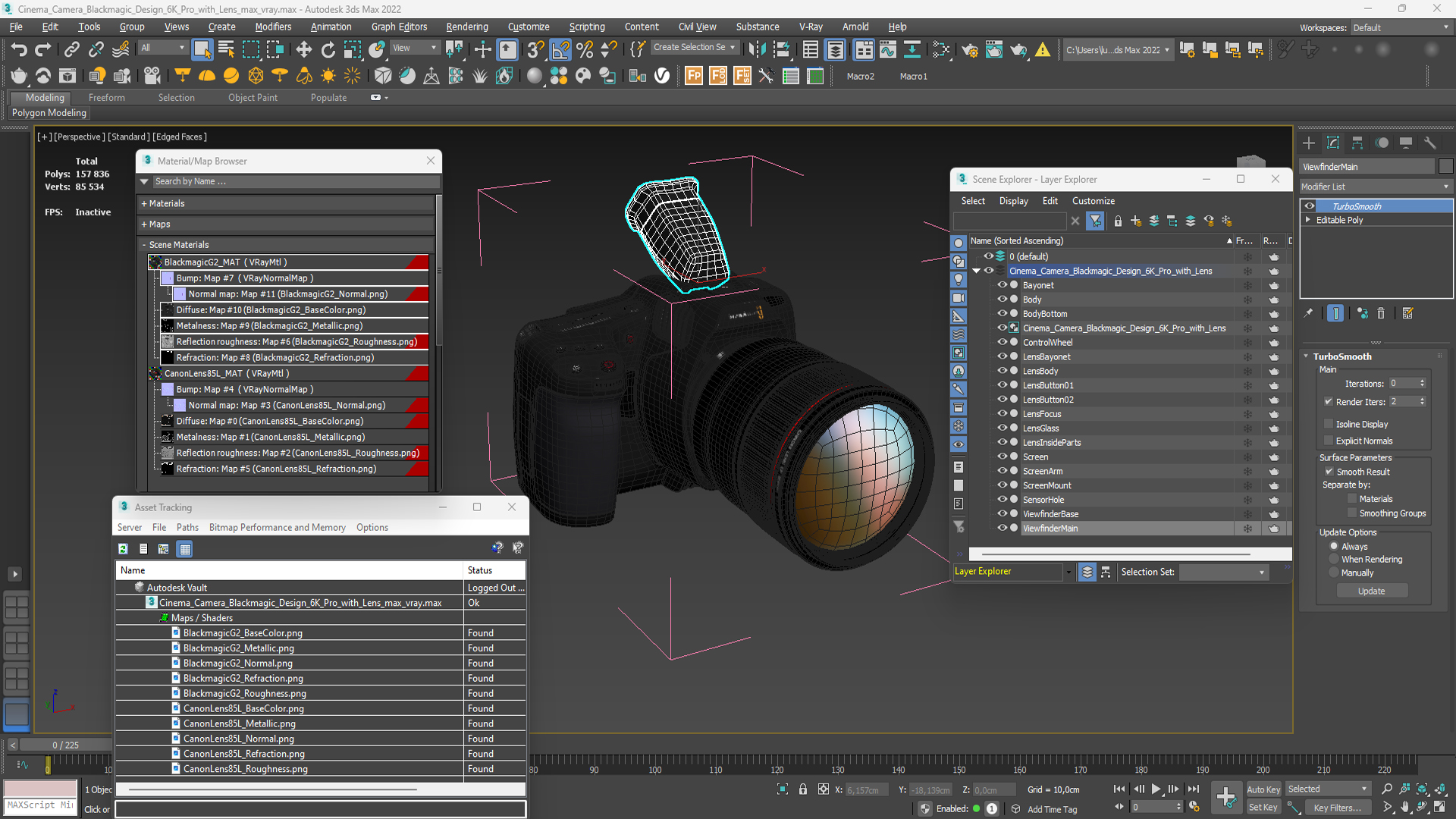The height and width of the screenshot is (819, 1456).
Task: Select the Select and Rotate tool
Action: 328,49
